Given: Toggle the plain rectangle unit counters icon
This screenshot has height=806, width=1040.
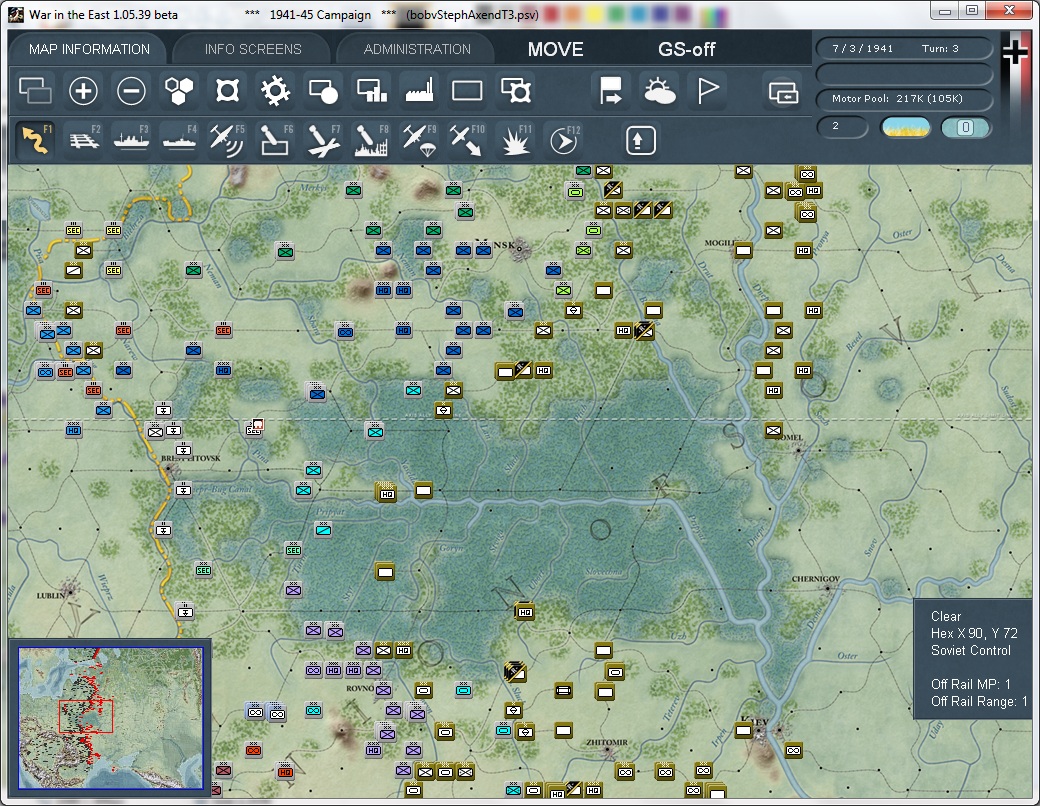Looking at the screenshot, I should 467,91.
